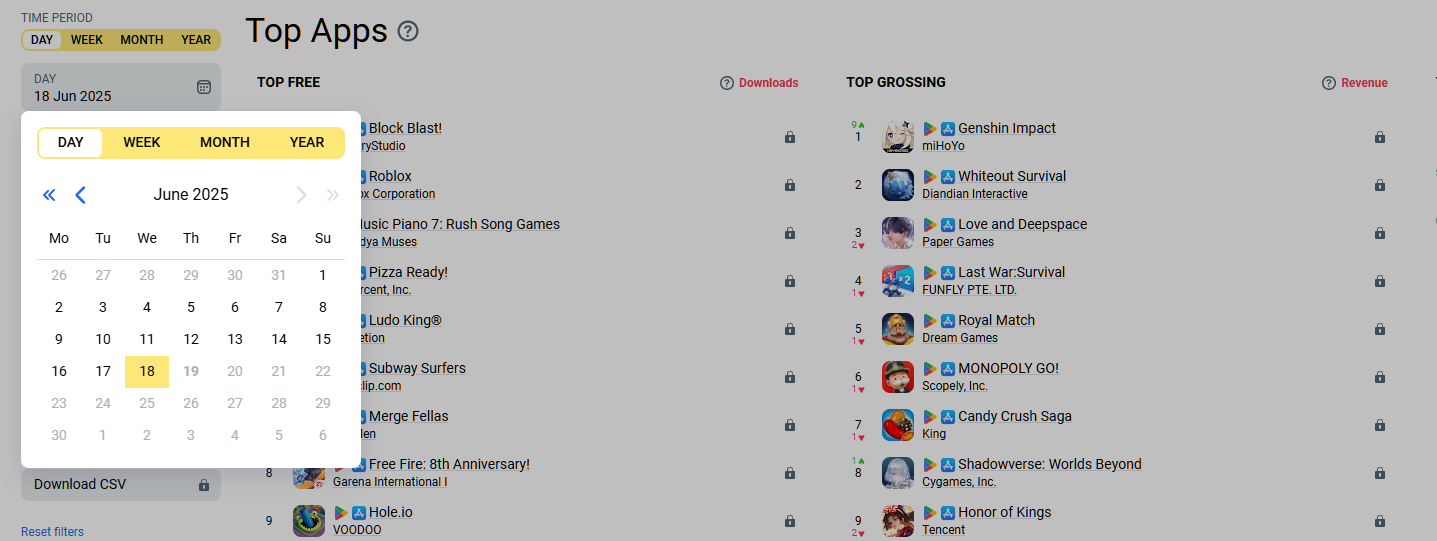Switch to YEAR in the top time period bar

pyautogui.click(x=196, y=40)
